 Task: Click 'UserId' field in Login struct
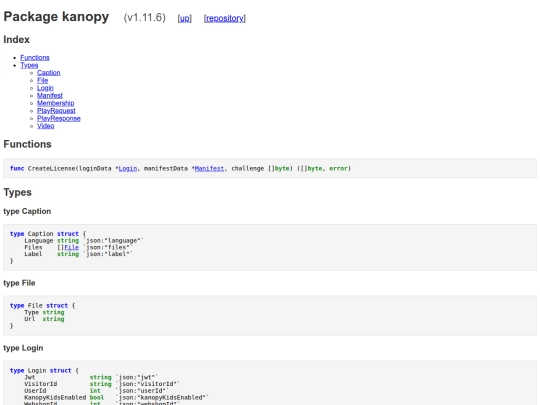point(35,391)
